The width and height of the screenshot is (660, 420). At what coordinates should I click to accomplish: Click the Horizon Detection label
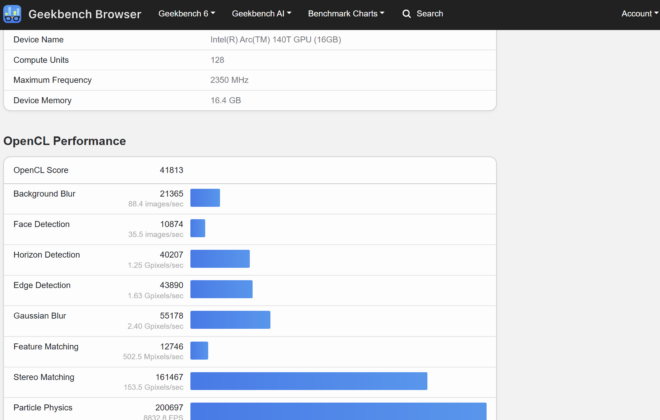[46, 255]
